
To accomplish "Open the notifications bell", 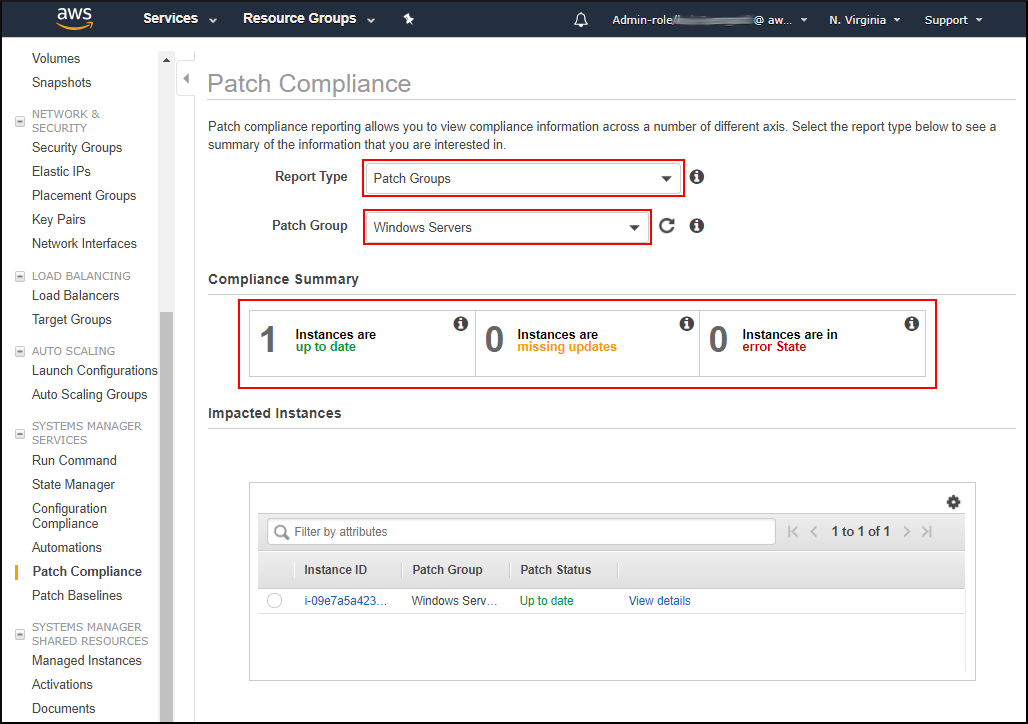I will tap(581, 19).
